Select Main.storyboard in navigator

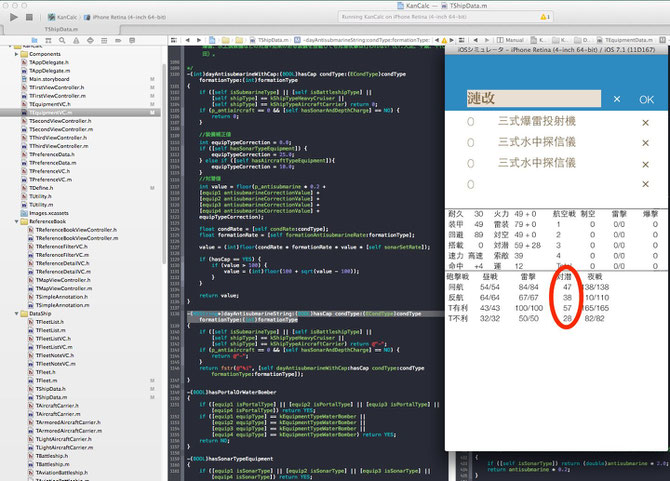coord(49,79)
